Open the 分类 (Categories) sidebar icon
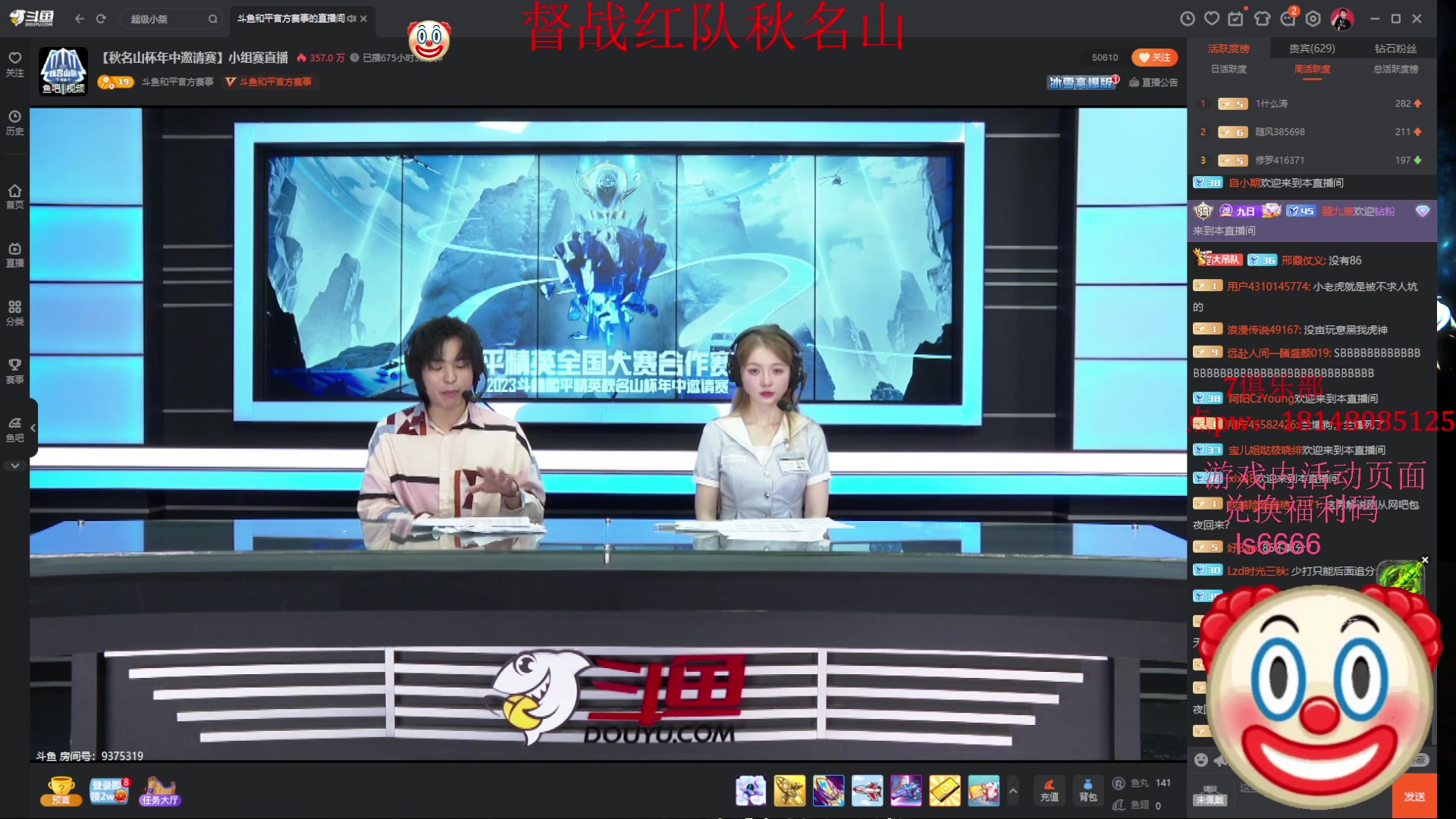 click(14, 313)
